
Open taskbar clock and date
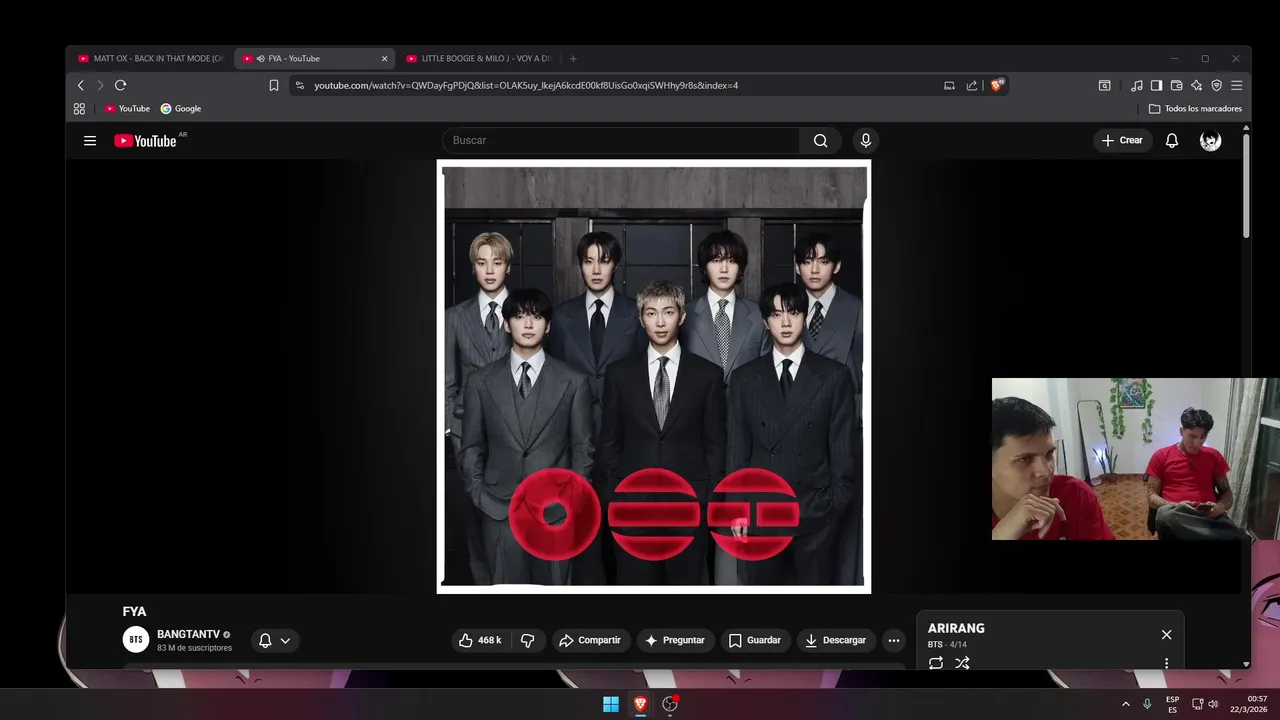tap(1251, 704)
